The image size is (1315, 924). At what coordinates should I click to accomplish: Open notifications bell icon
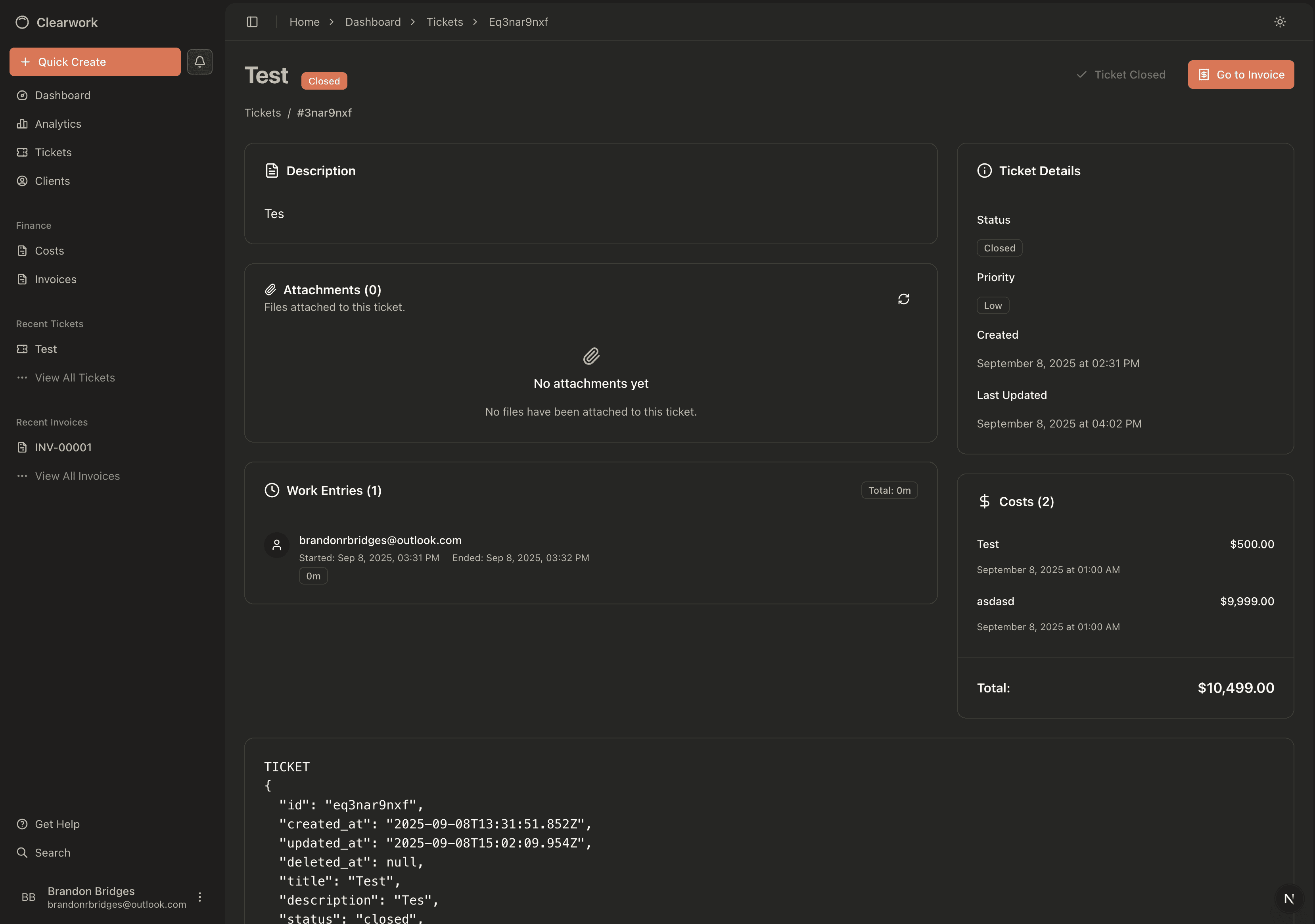199,62
